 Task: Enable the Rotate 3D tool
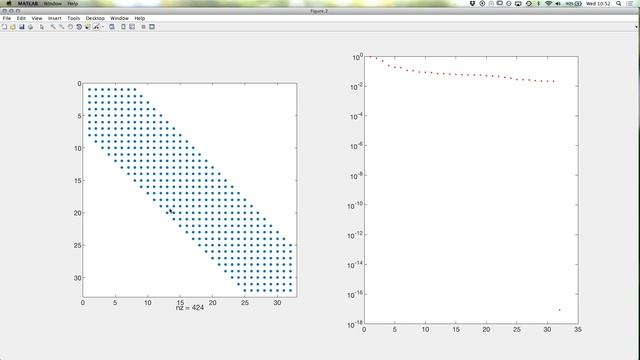point(79,27)
